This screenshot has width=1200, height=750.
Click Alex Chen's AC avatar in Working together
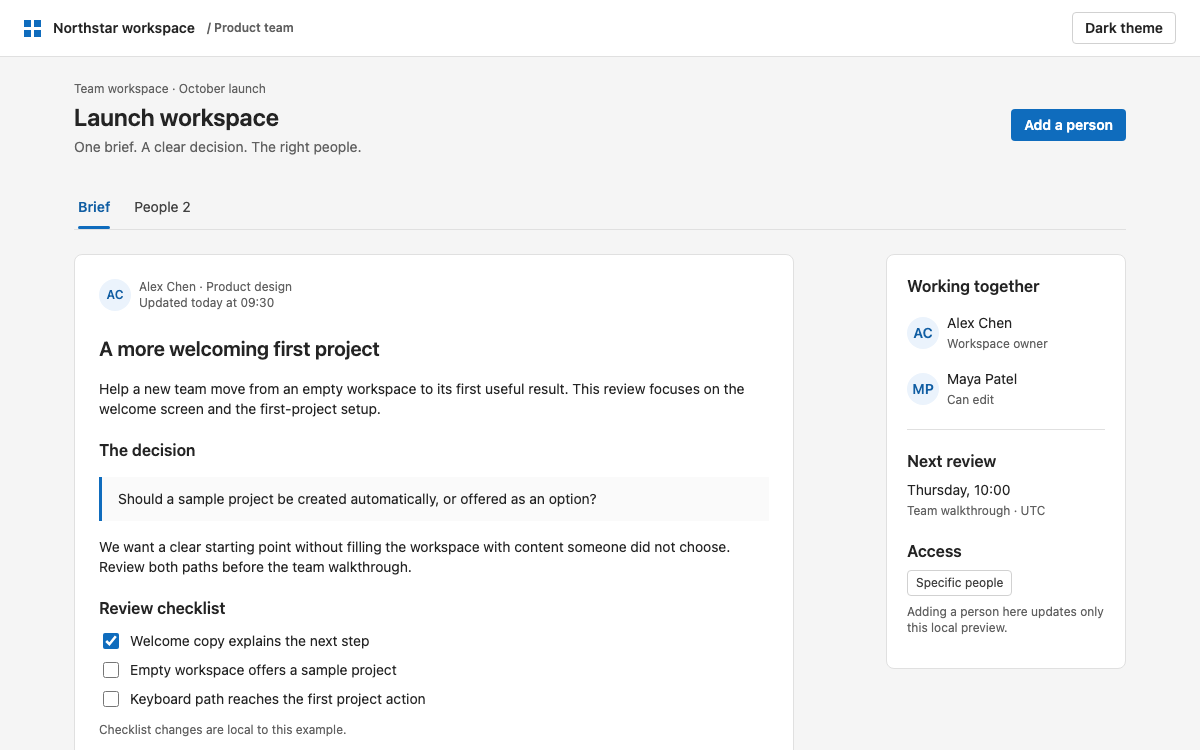pos(923,333)
